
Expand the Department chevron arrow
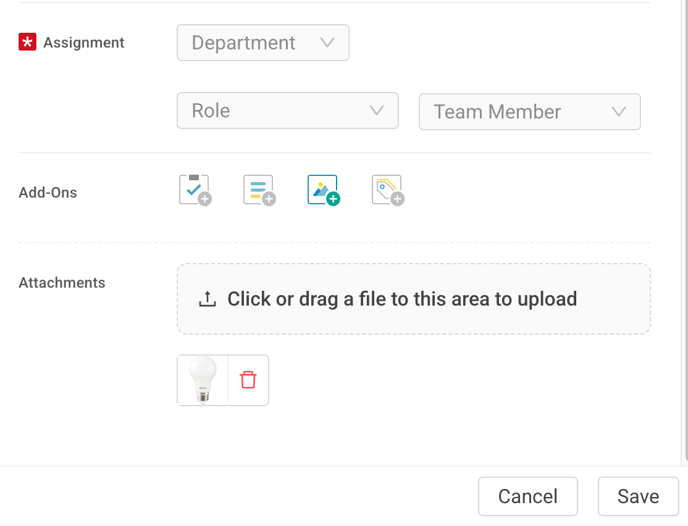coord(327,43)
